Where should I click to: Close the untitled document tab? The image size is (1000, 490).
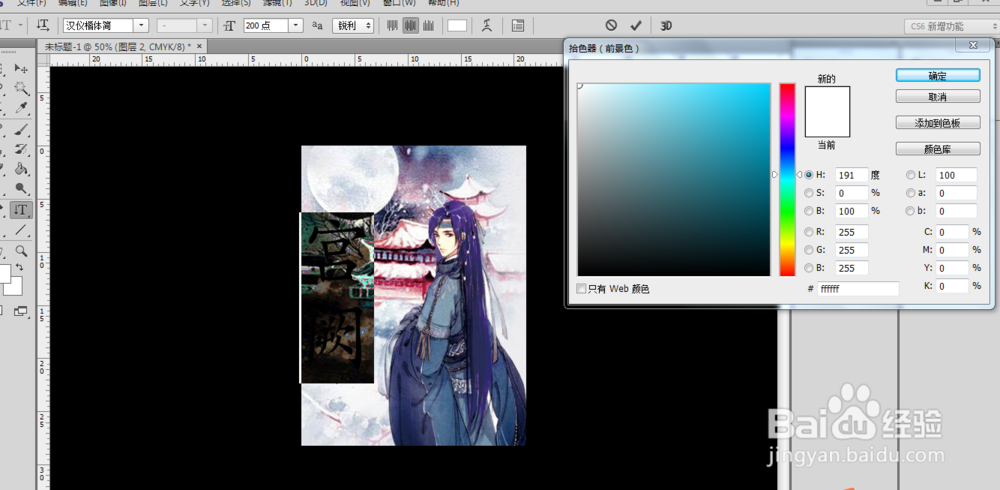coord(200,47)
